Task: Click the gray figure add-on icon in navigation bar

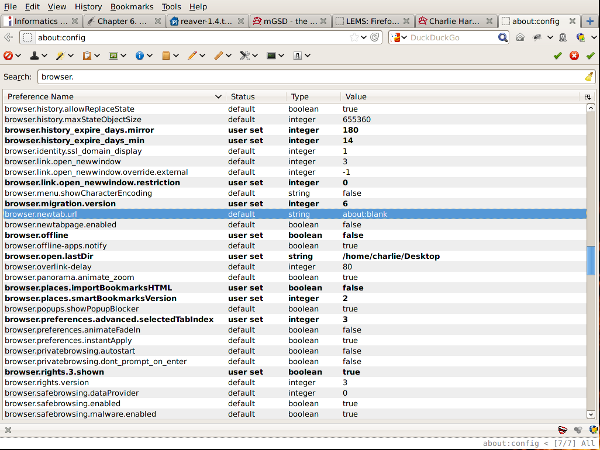Action: (x=563, y=38)
